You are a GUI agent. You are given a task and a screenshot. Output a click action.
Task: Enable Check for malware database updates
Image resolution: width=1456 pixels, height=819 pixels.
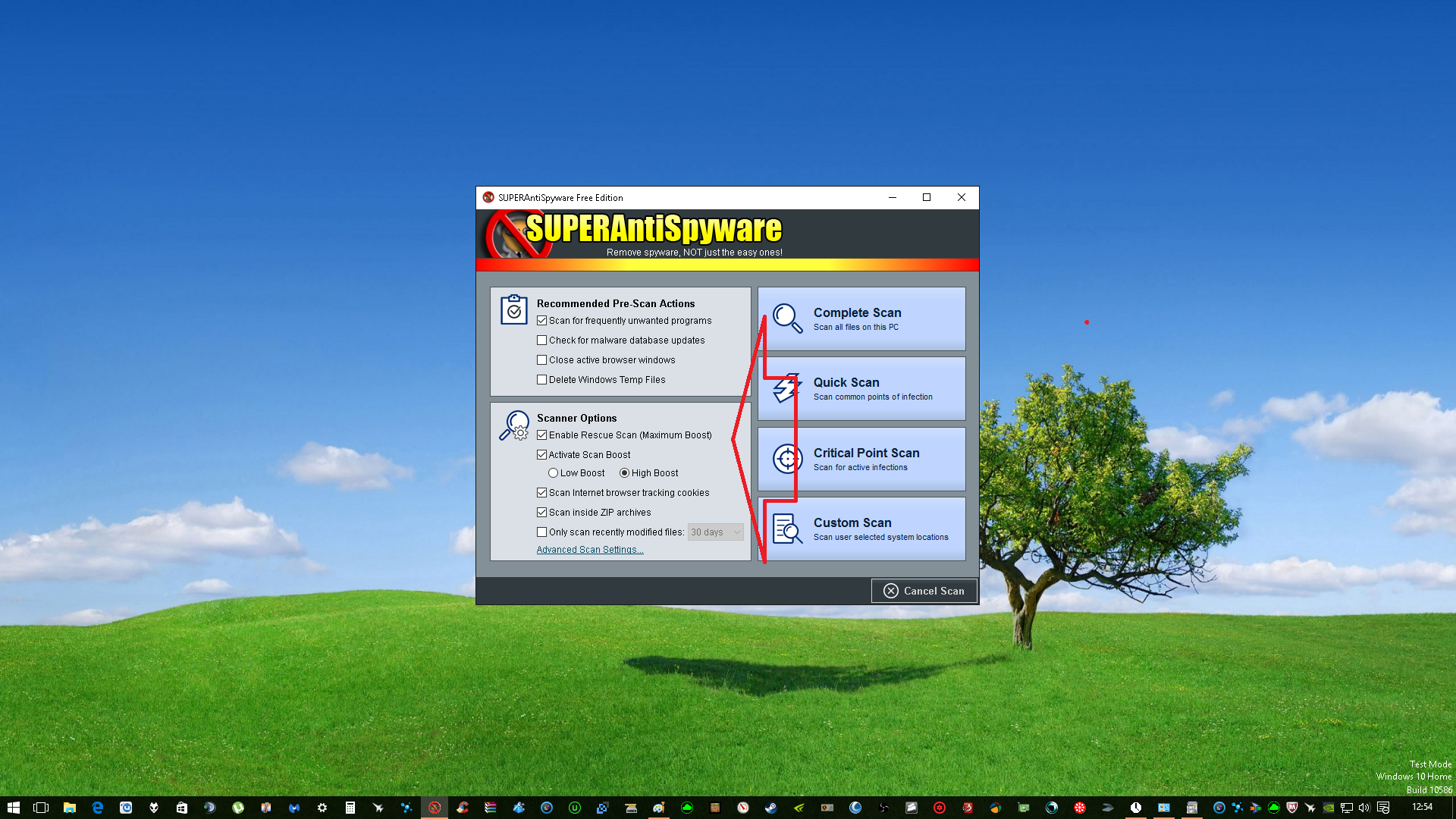click(541, 340)
